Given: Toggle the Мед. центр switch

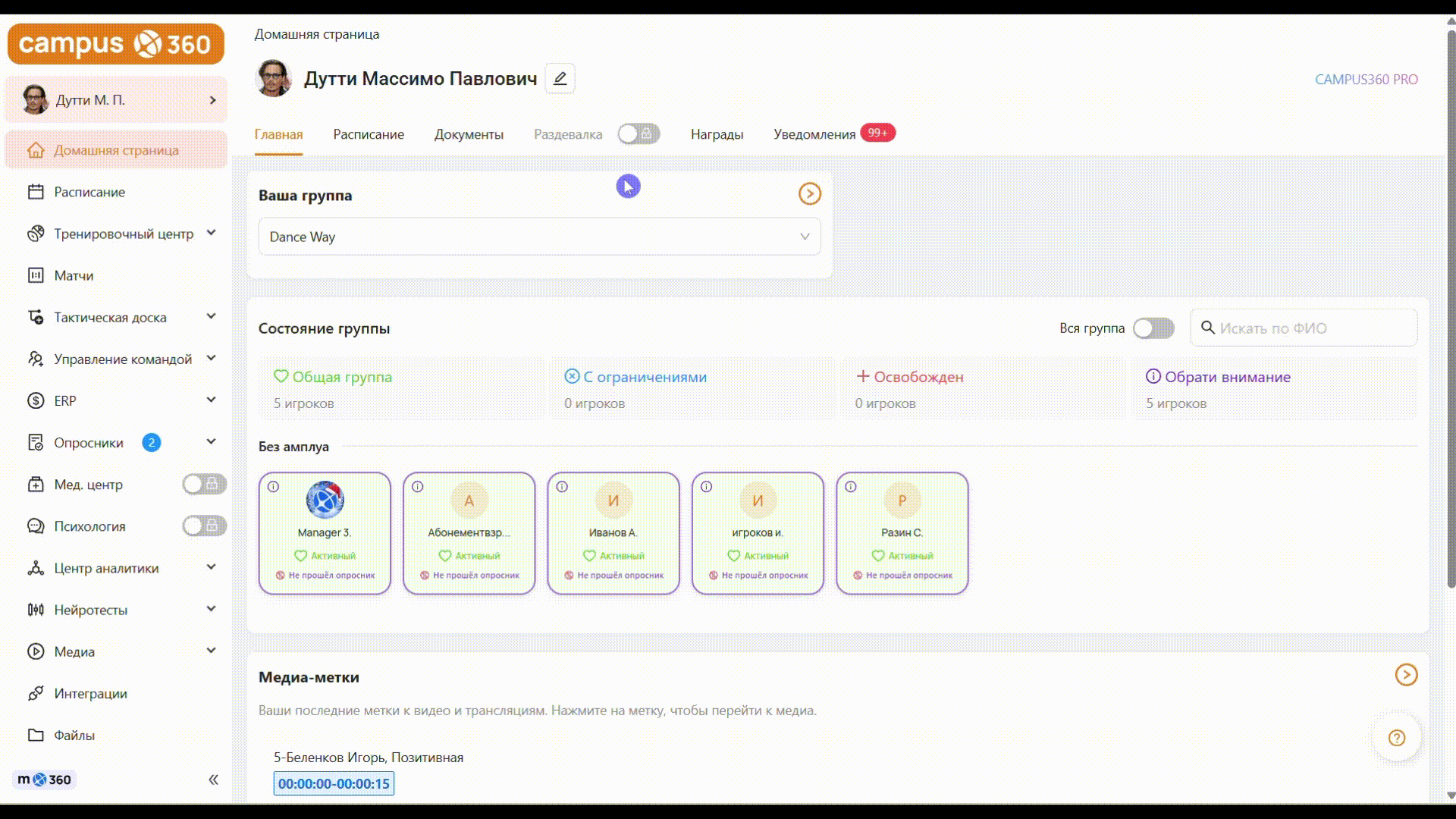Looking at the screenshot, I should (x=204, y=484).
